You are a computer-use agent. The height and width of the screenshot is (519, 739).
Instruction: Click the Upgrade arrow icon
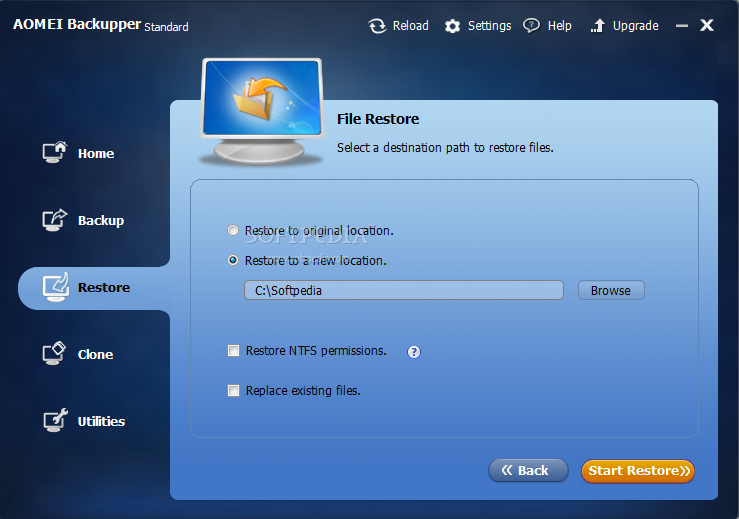click(598, 26)
